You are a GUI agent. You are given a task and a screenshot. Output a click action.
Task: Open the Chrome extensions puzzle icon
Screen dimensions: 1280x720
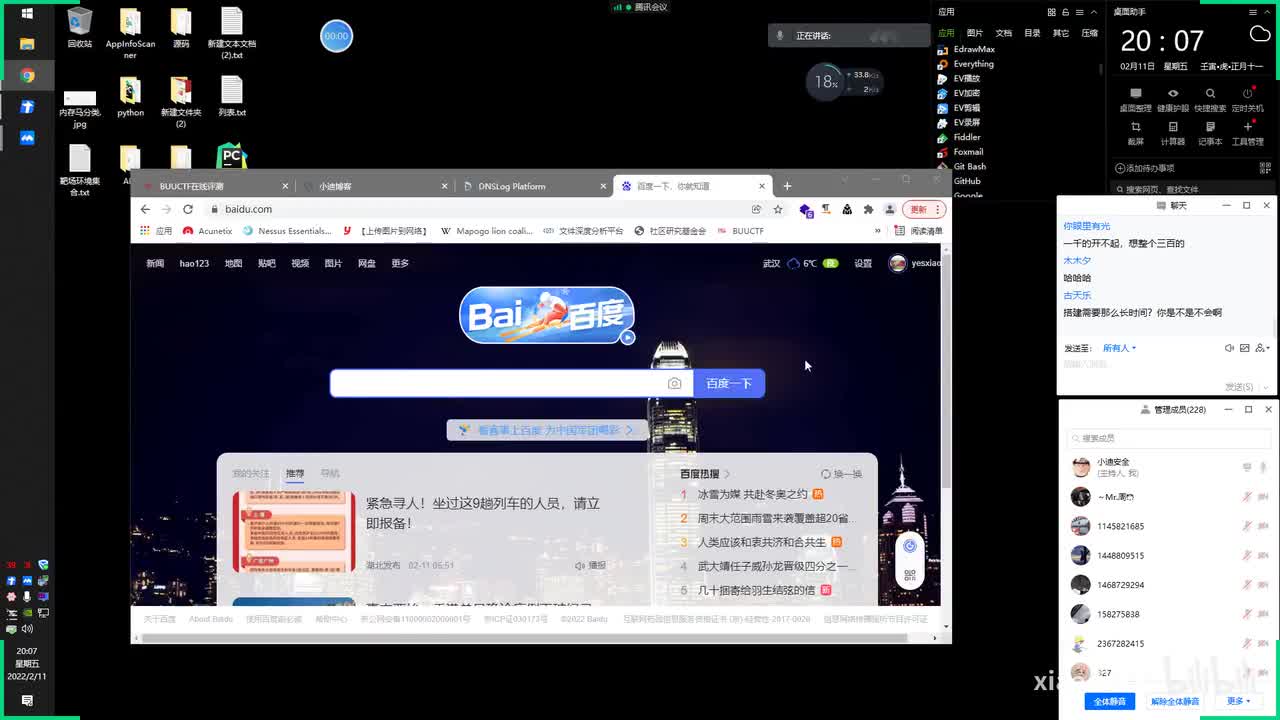click(x=868, y=209)
